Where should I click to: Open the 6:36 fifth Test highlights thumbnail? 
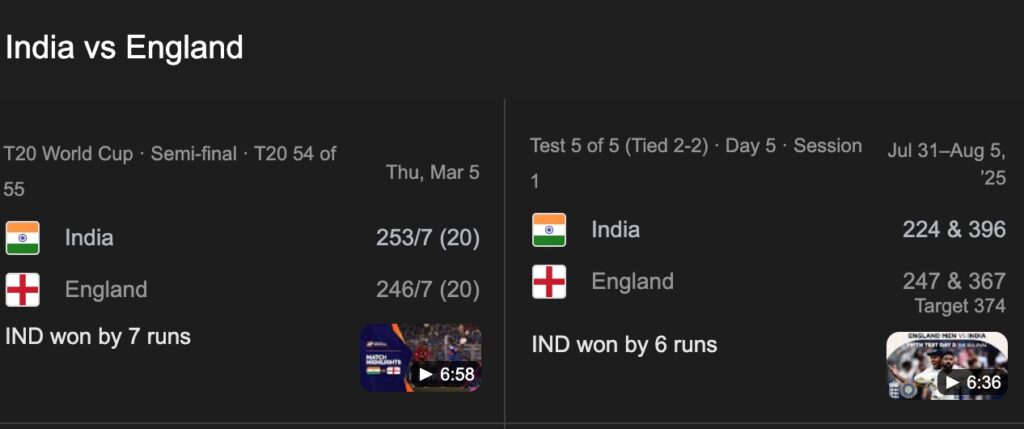click(946, 365)
